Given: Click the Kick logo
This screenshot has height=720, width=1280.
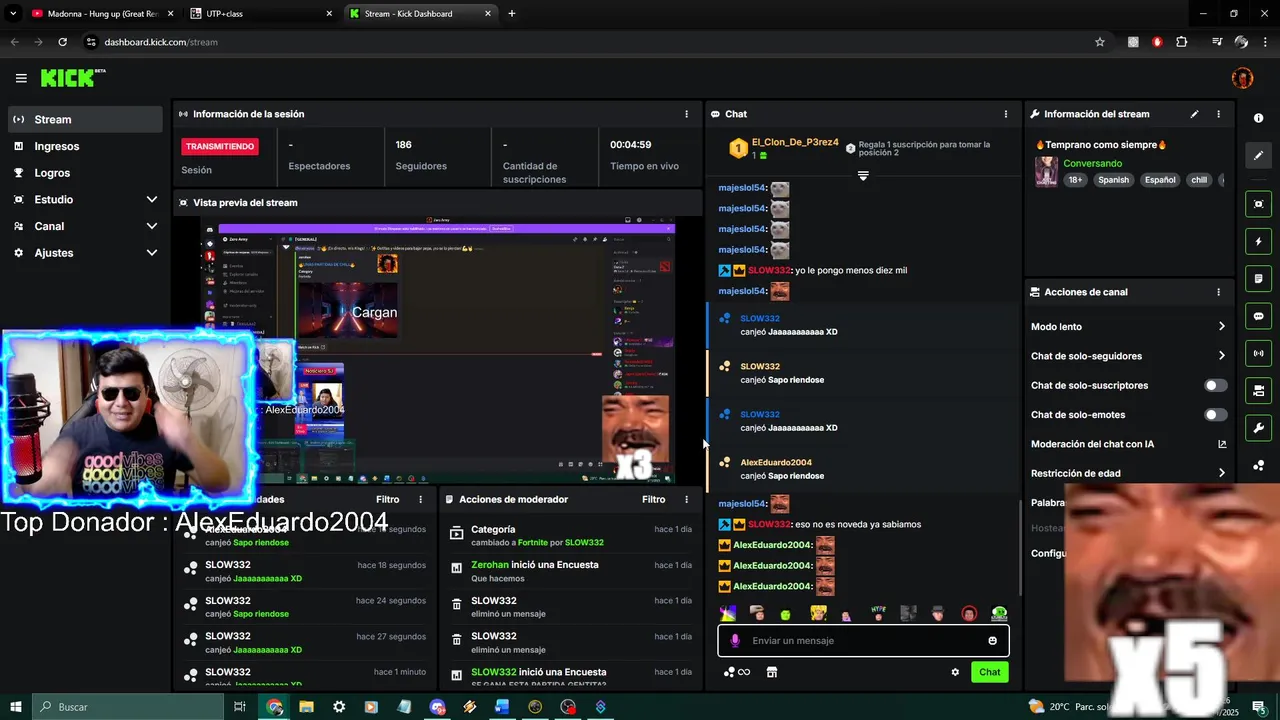Looking at the screenshot, I should pyautogui.click(x=72, y=78).
